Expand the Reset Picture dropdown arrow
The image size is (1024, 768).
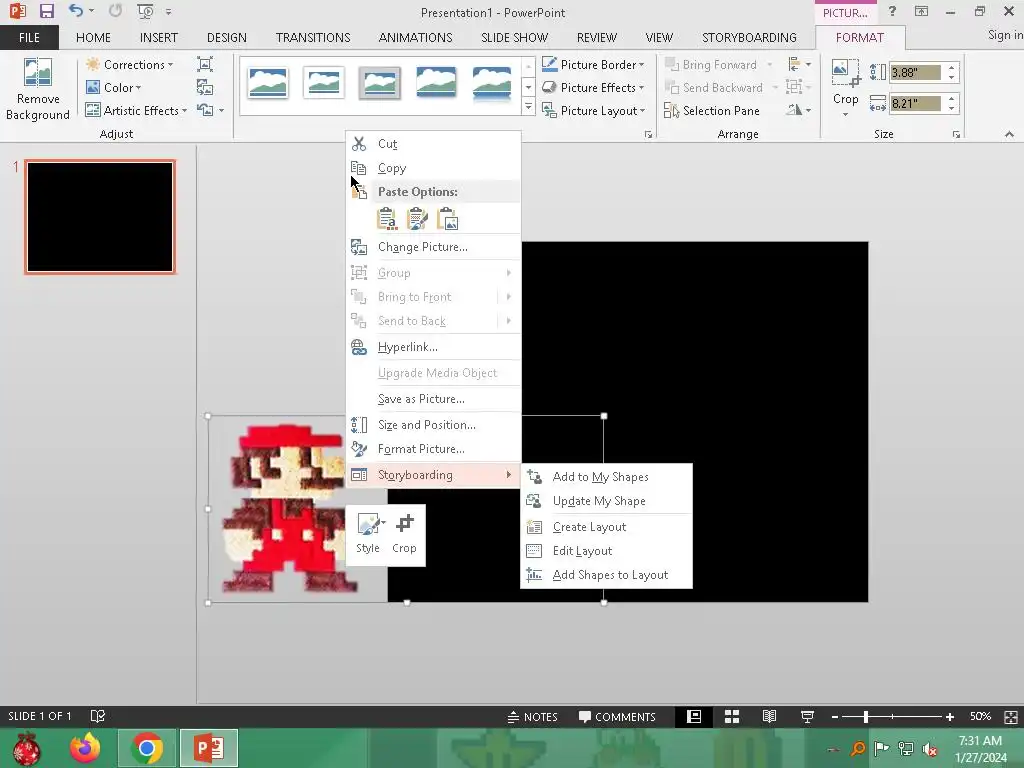coord(222,110)
